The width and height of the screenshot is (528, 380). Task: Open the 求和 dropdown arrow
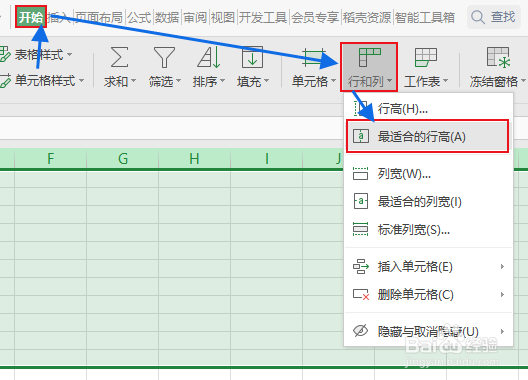click(133, 81)
